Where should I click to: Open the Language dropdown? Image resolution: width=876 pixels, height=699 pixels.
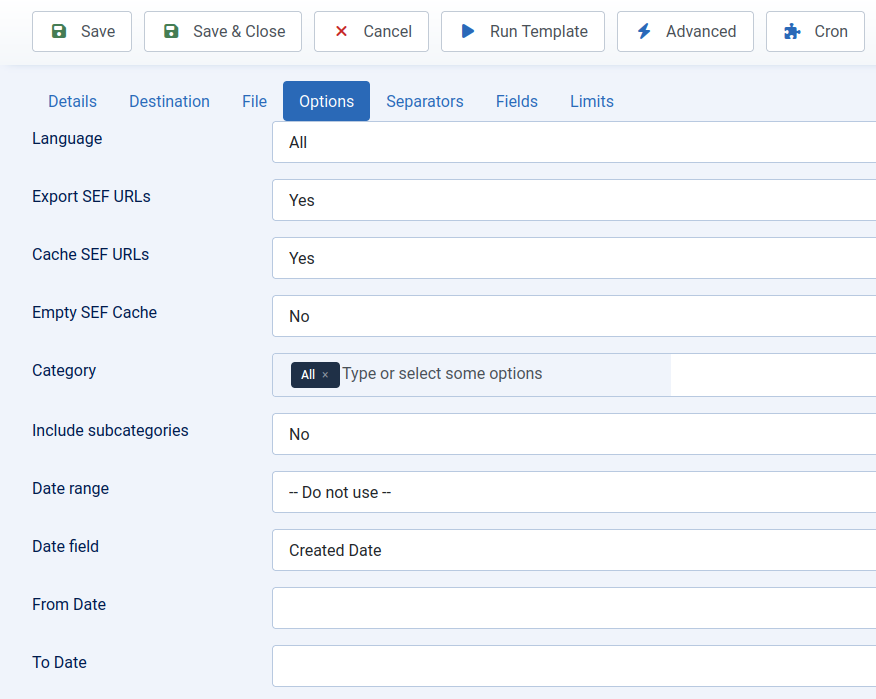point(570,142)
